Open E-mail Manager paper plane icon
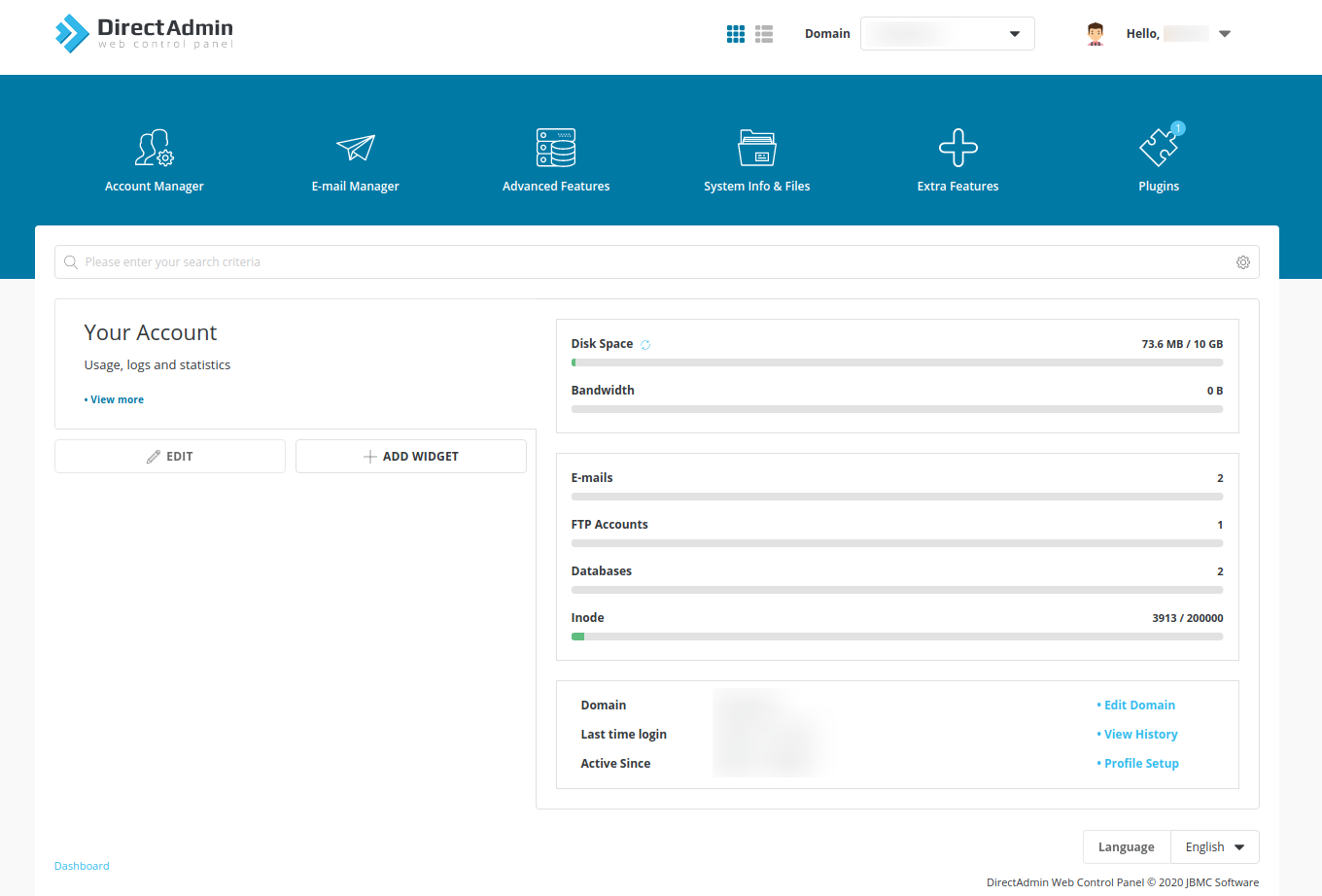This screenshot has width=1322, height=896. [355, 148]
